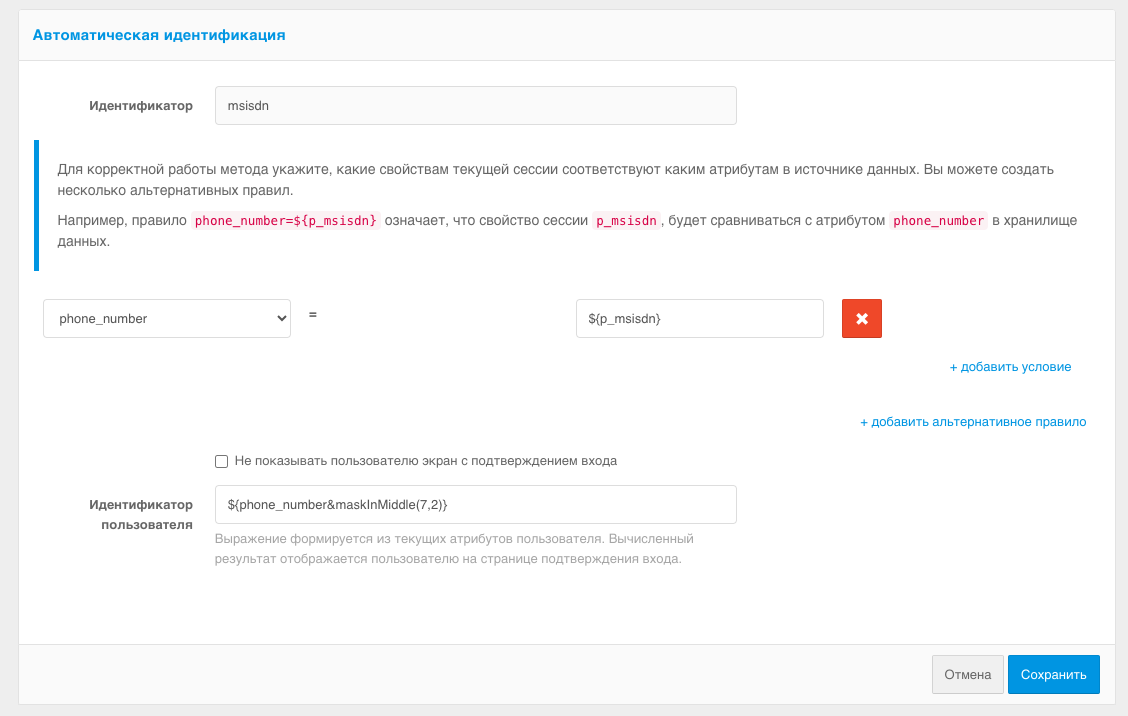The width and height of the screenshot is (1128, 716).
Task: Add an alternative rule via '+ добавить альтернативное правило'
Action: (973, 422)
